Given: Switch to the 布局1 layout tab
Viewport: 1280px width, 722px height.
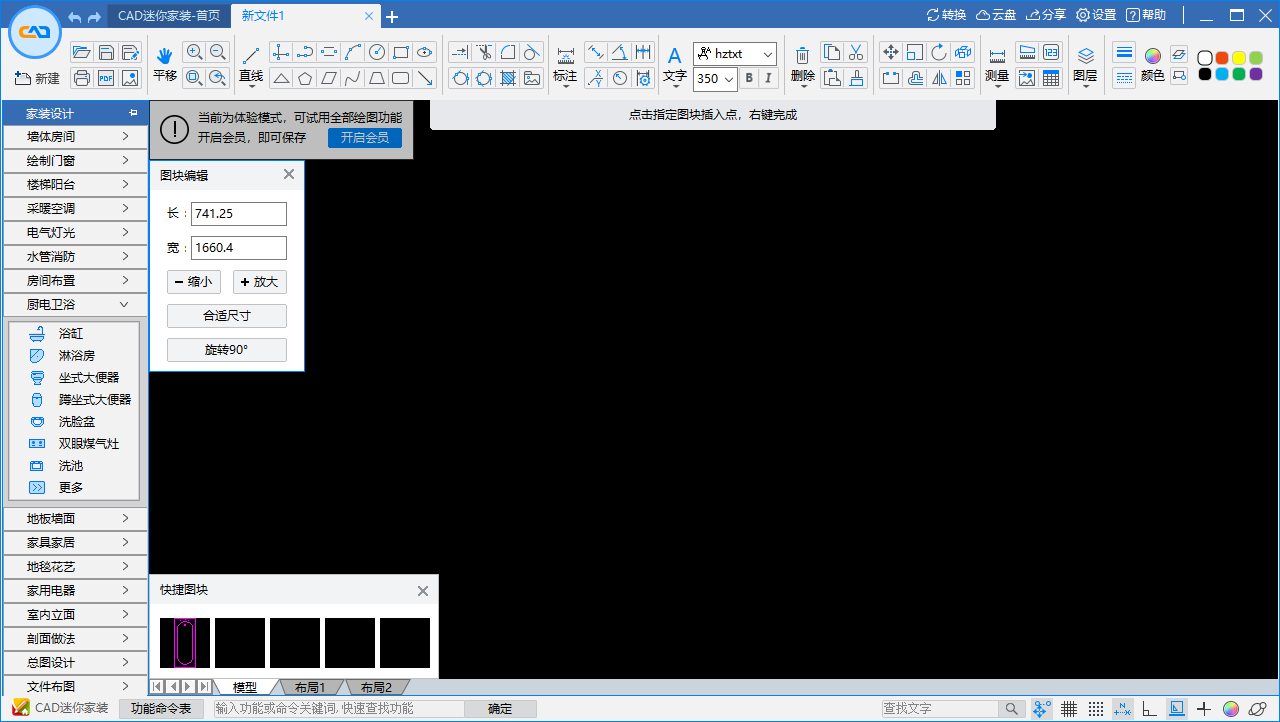Looking at the screenshot, I should [x=309, y=687].
